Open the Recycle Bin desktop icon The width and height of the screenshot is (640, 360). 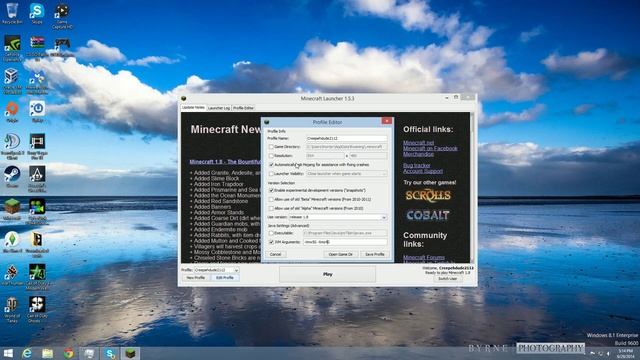12,12
